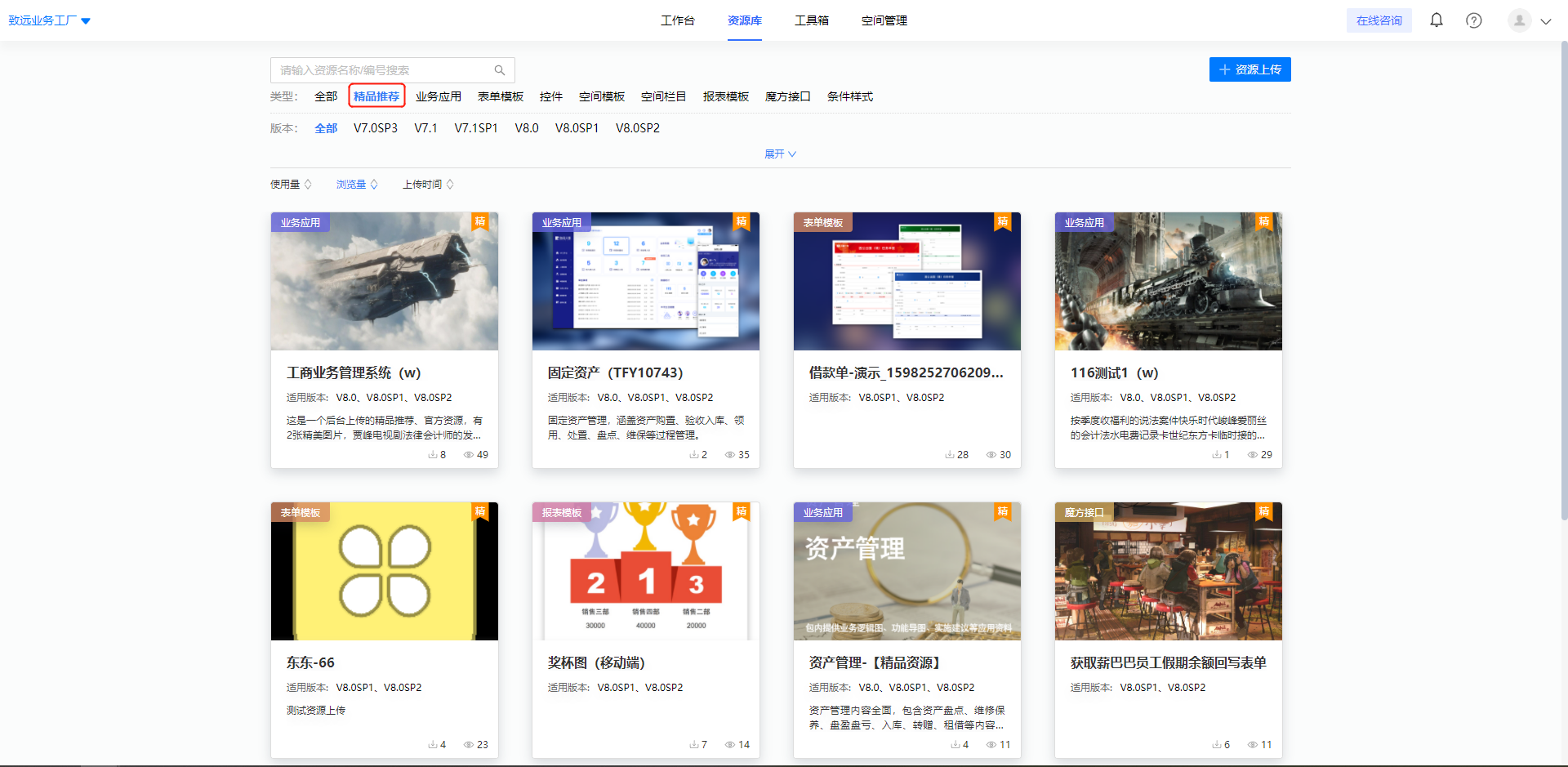
Task: Filter by version V7.1
Action: [x=426, y=128]
